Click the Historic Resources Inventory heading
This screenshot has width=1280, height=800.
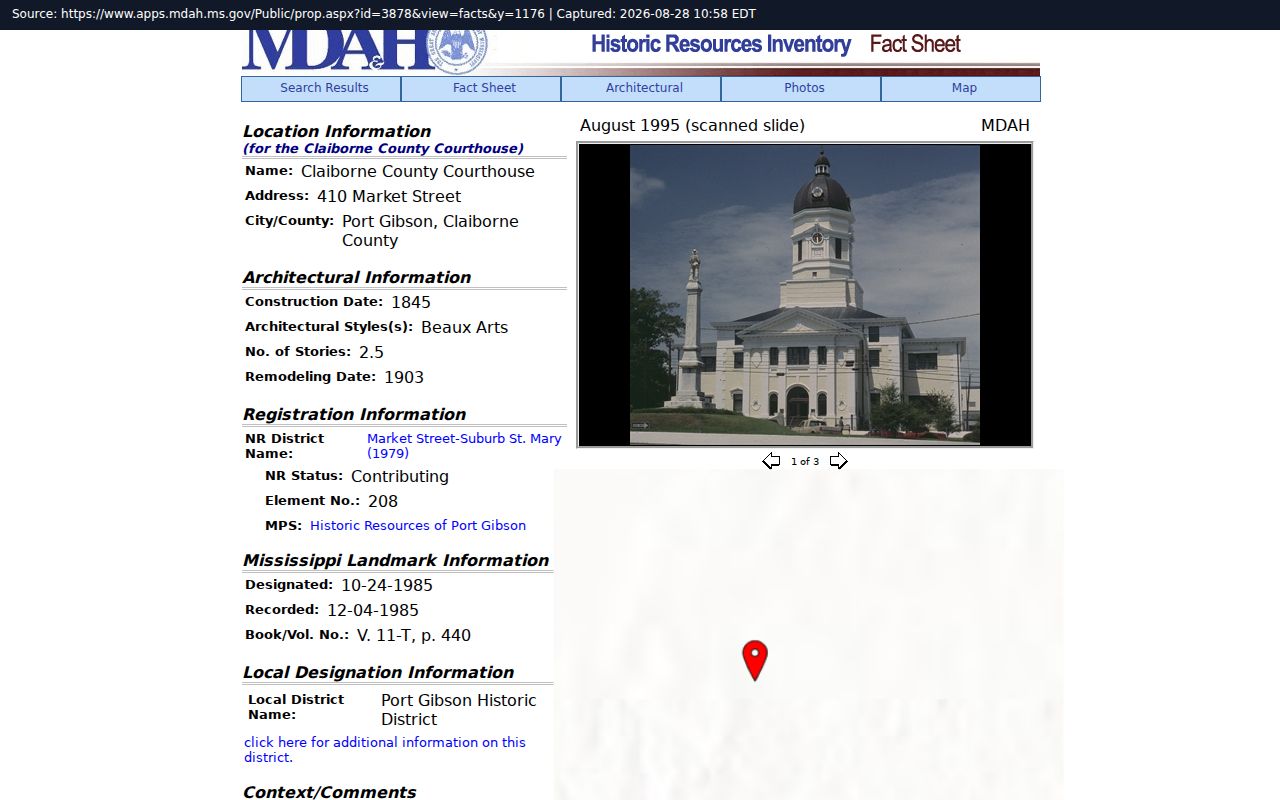[x=721, y=44]
